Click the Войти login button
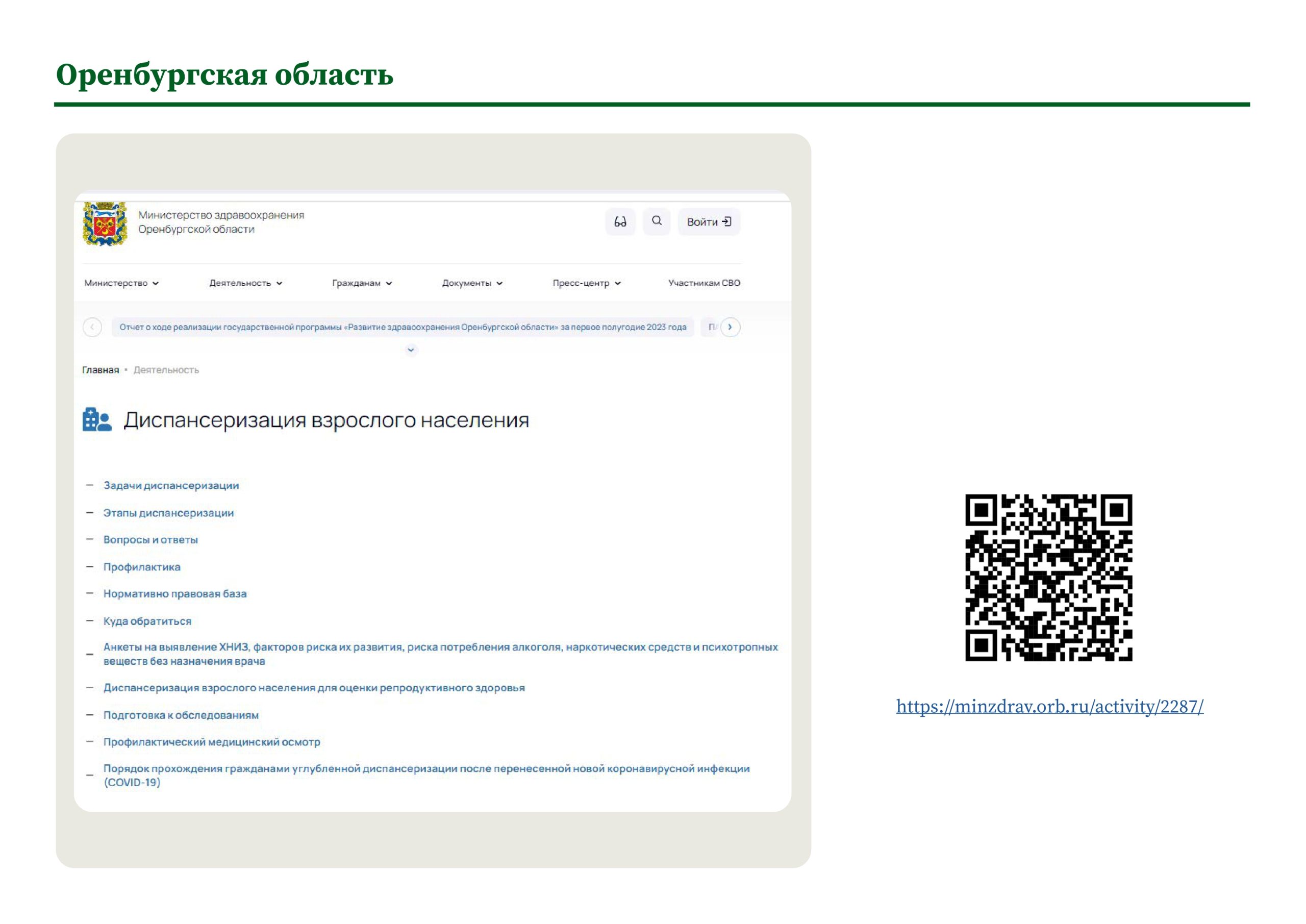The width and height of the screenshot is (1306, 924). pyautogui.click(x=709, y=221)
